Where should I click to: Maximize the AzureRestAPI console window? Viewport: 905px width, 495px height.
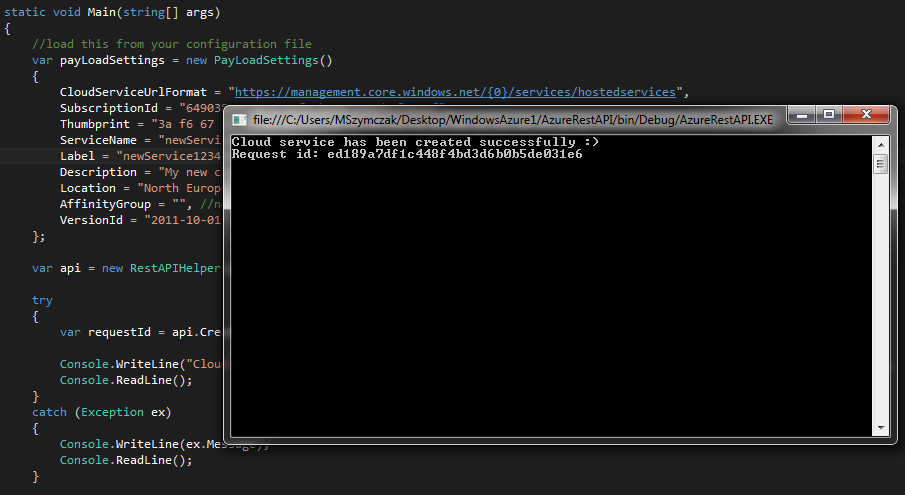tap(829, 115)
